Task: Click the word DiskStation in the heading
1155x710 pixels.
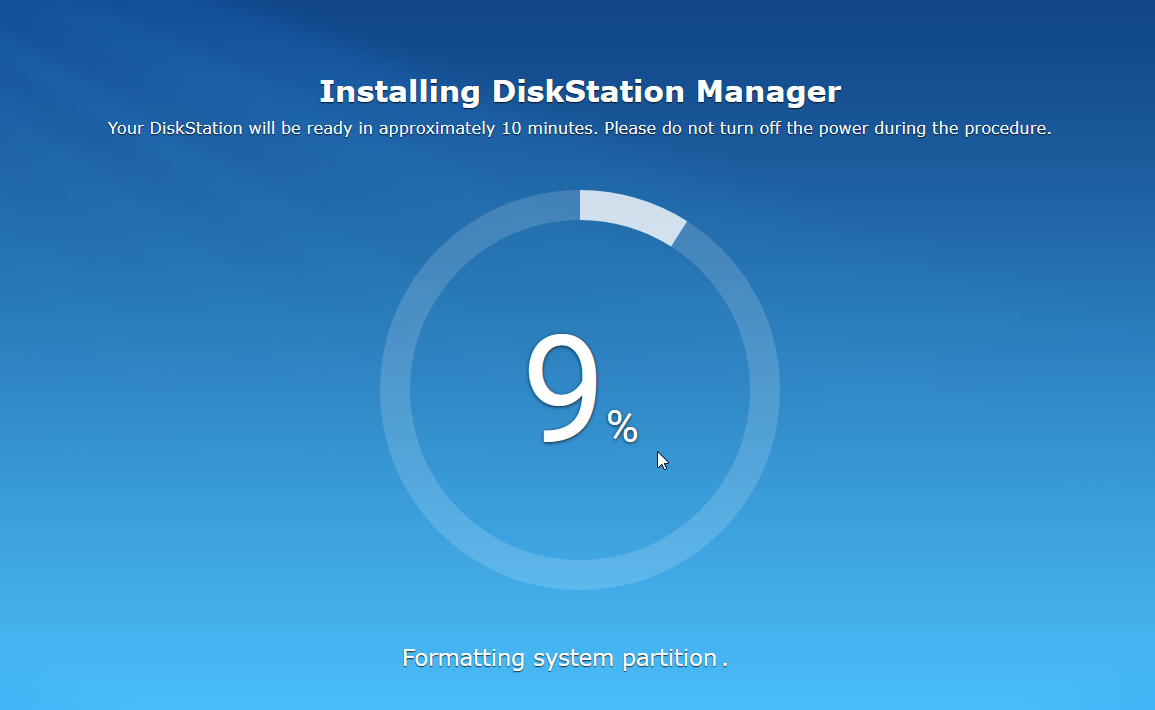Action: pos(588,92)
